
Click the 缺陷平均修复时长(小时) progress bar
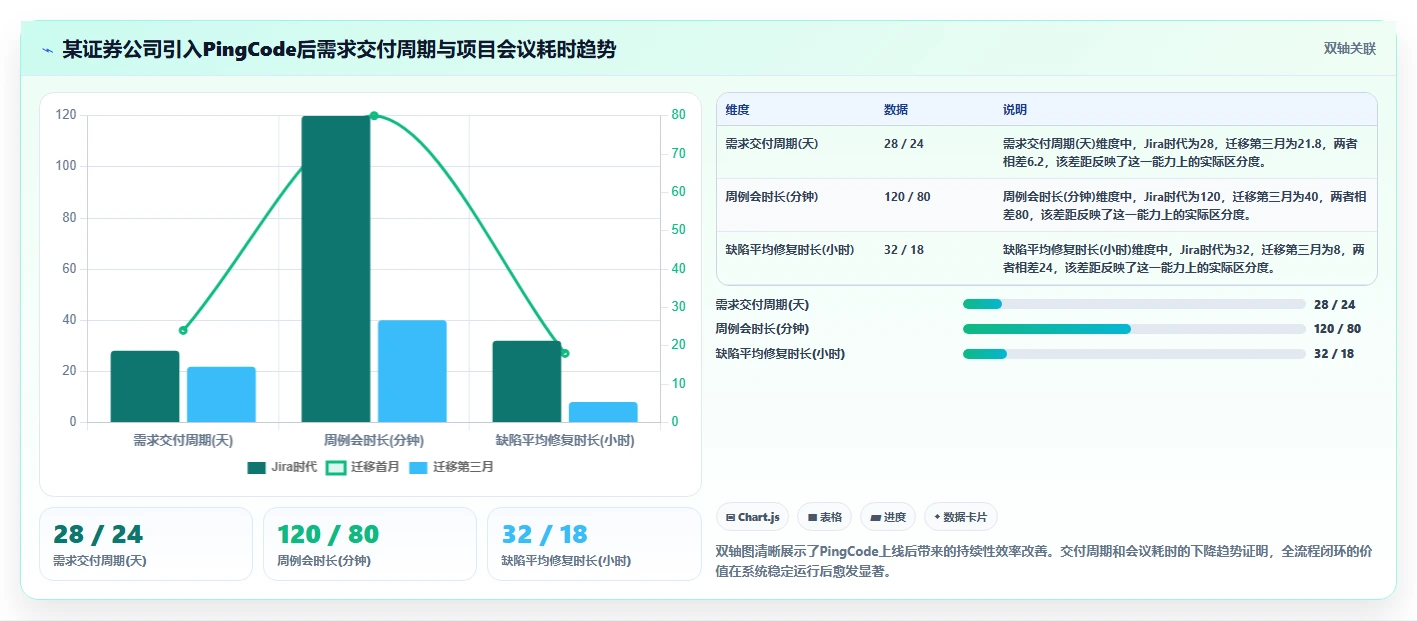(1134, 354)
